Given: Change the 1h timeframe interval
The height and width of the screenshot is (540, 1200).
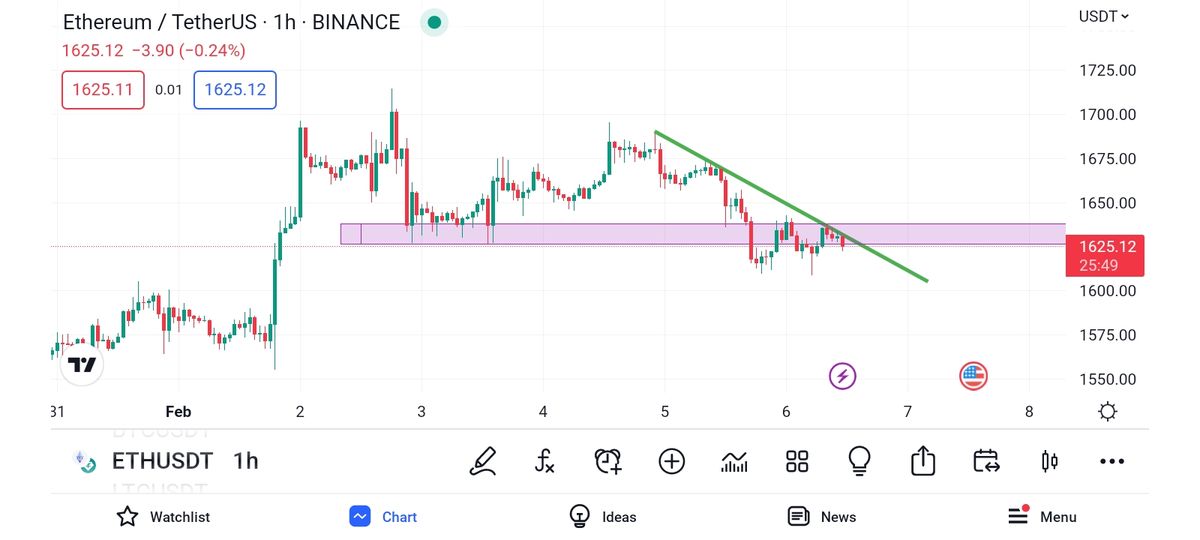Looking at the screenshot, I should pyautogui.click(x=246, y=461).
